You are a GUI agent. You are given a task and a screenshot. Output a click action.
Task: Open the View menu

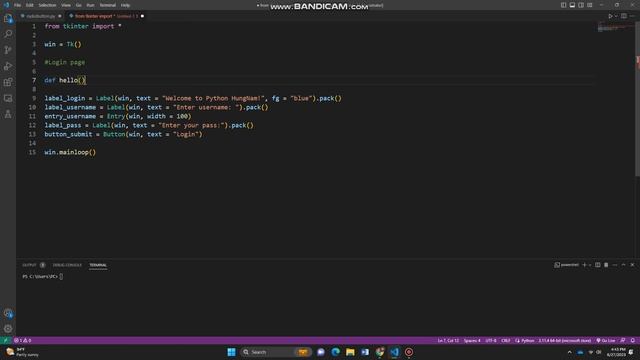coord(66,5)
